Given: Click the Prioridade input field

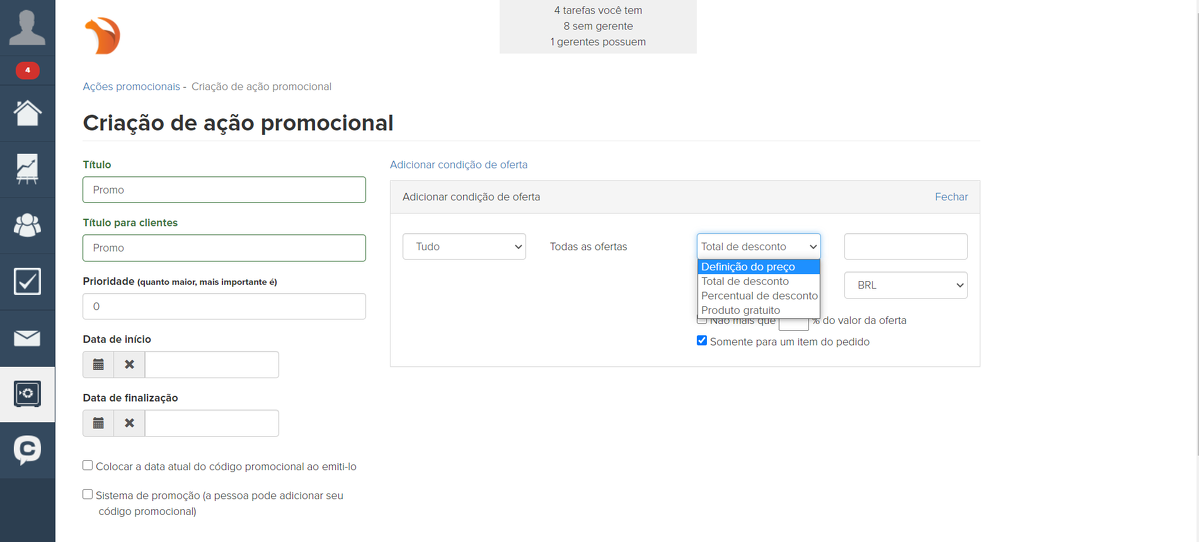Looking at the screenshot, I should [x=224, y=306].
